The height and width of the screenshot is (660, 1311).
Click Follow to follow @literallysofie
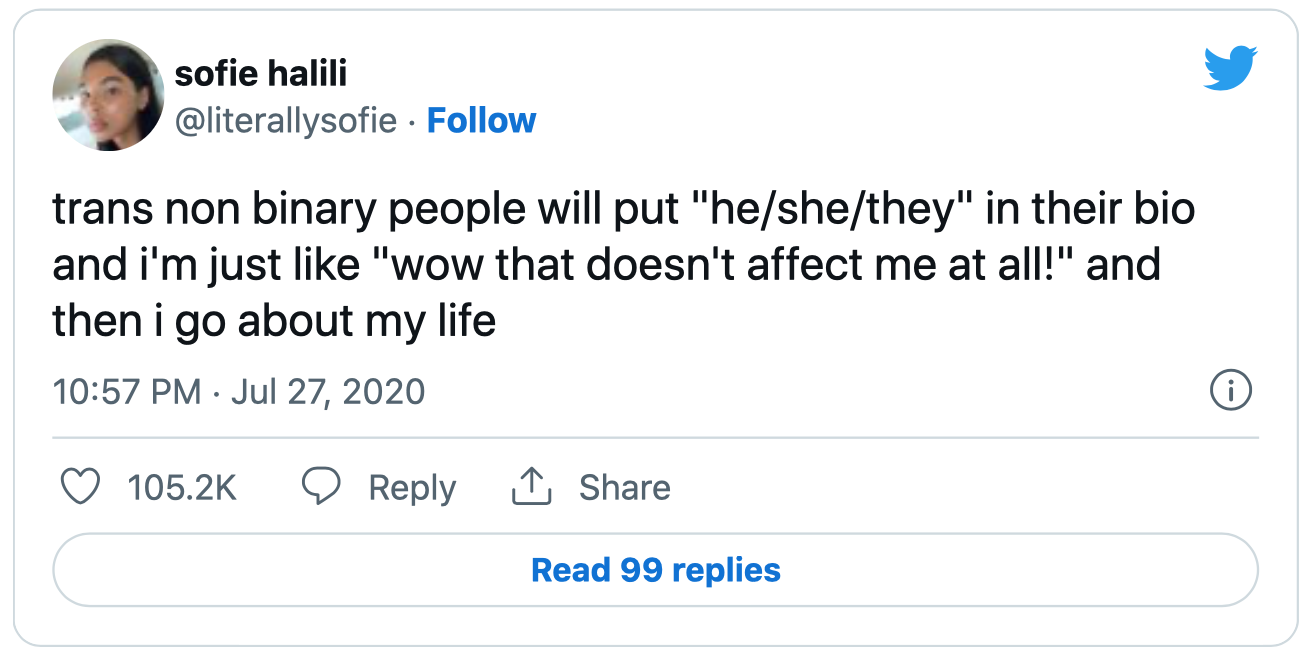(x=481, y=120)
